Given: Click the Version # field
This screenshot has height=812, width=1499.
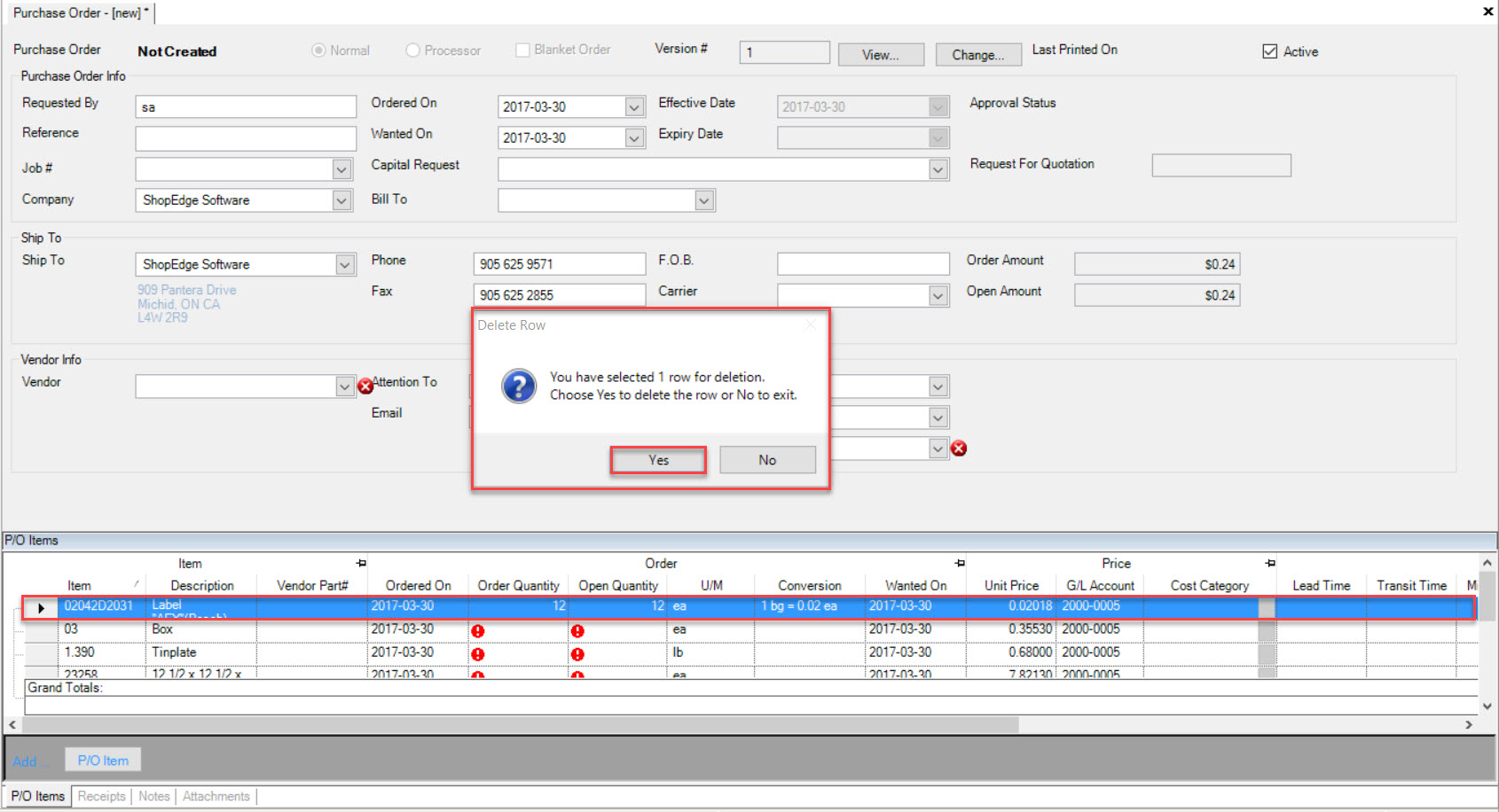Looking at the screenshot, I should coord(784,52).
